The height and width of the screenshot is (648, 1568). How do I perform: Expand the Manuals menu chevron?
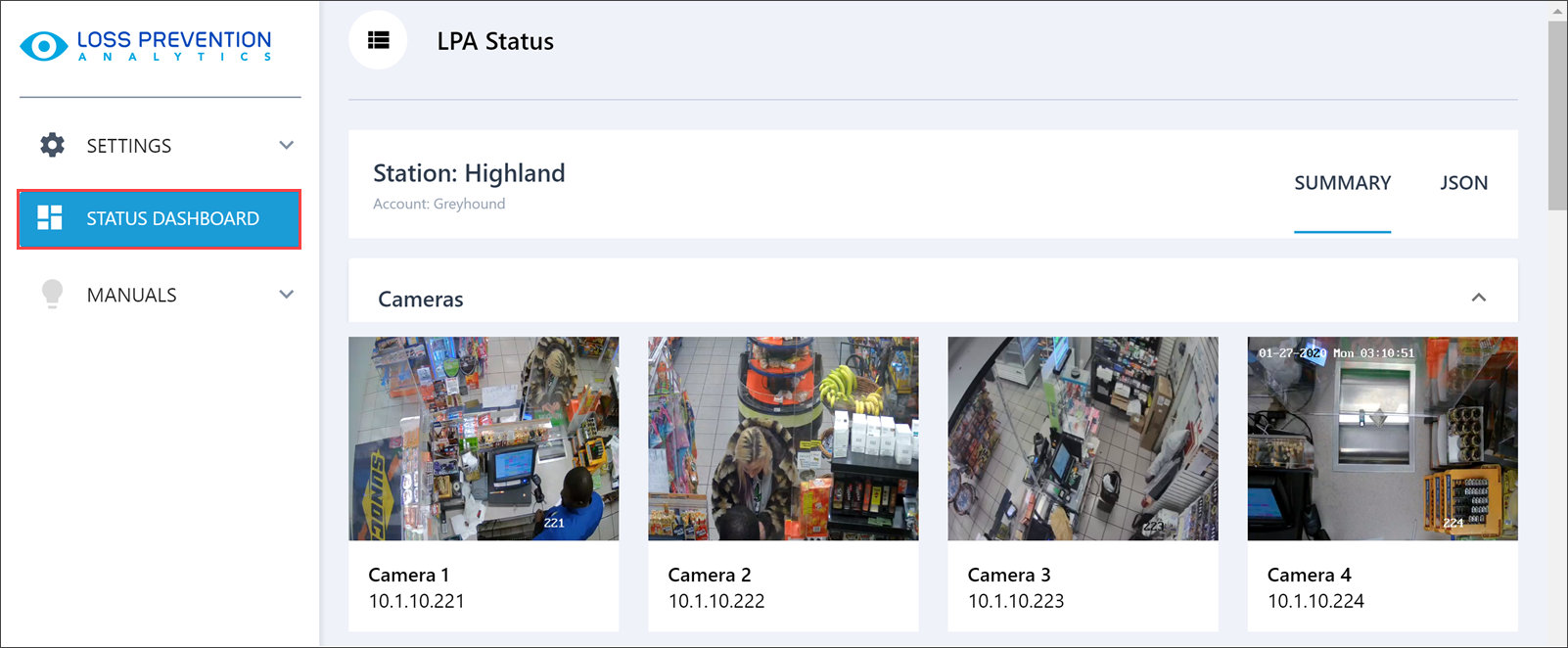(286, 295)
